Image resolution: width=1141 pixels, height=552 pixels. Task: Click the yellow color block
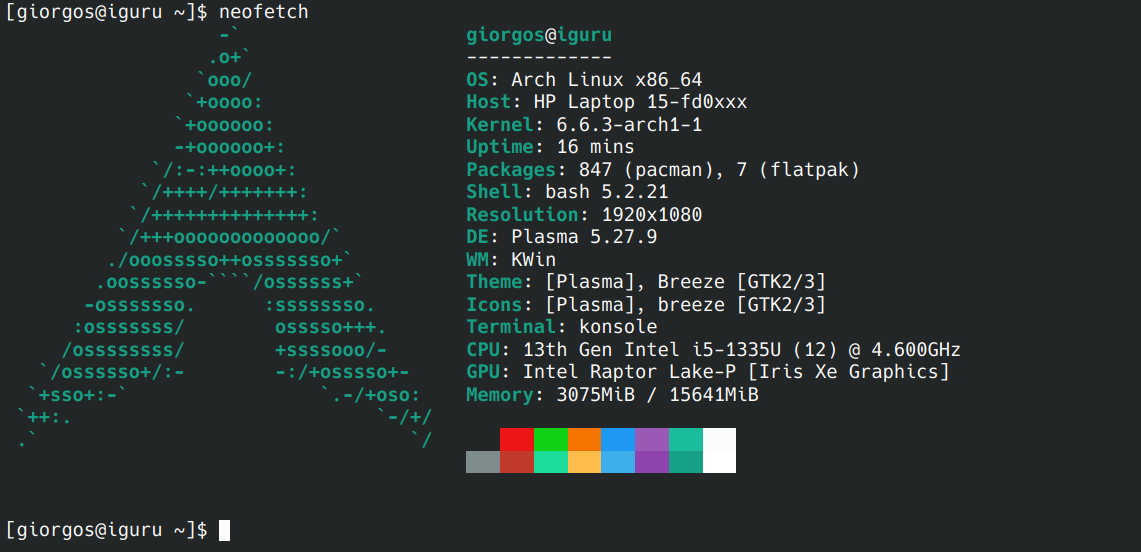point(584,462)
